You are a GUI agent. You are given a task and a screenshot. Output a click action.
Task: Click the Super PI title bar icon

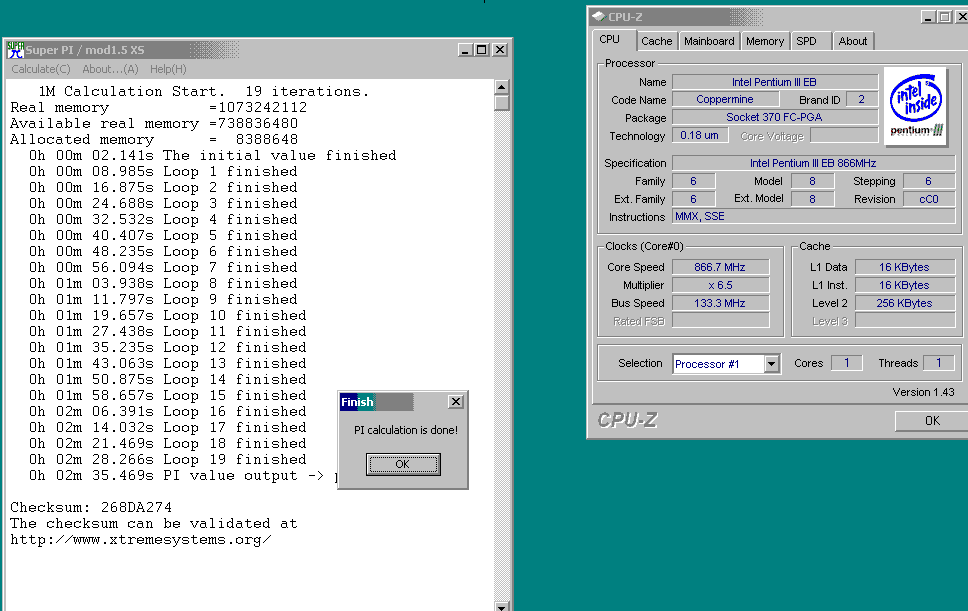coord(15,50)
